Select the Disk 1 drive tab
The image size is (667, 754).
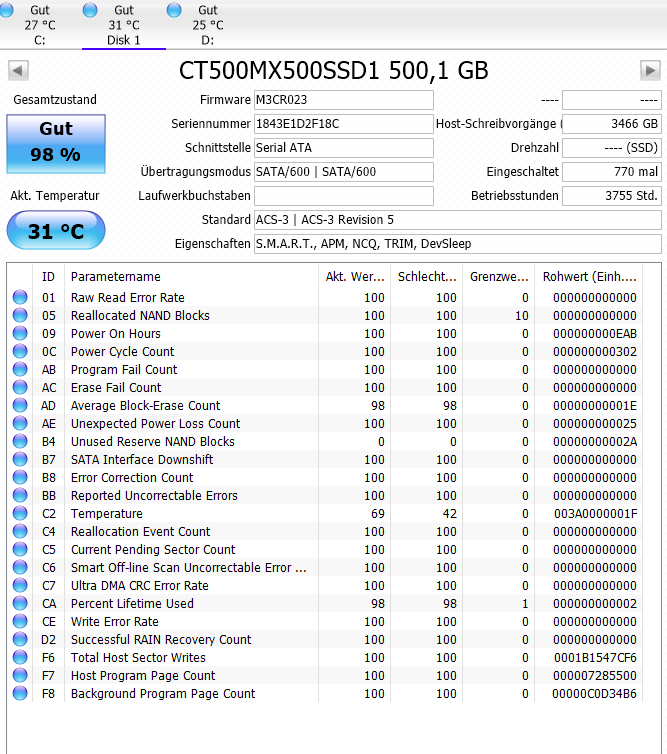click(124, 25)
